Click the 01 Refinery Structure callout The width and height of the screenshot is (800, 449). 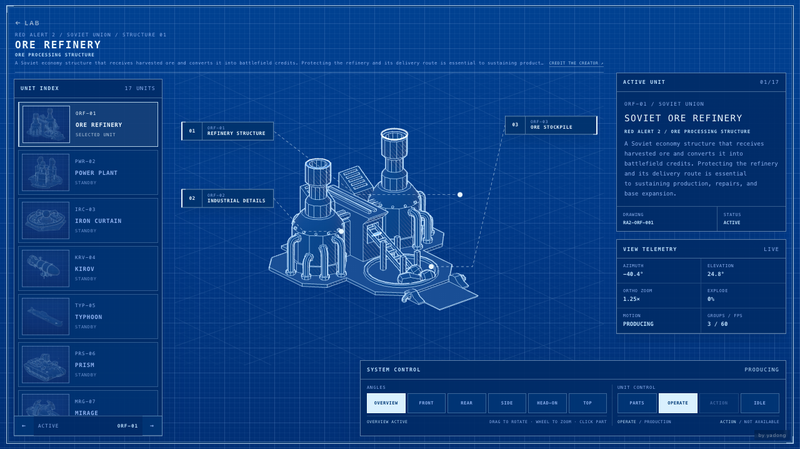coord(228,131)
